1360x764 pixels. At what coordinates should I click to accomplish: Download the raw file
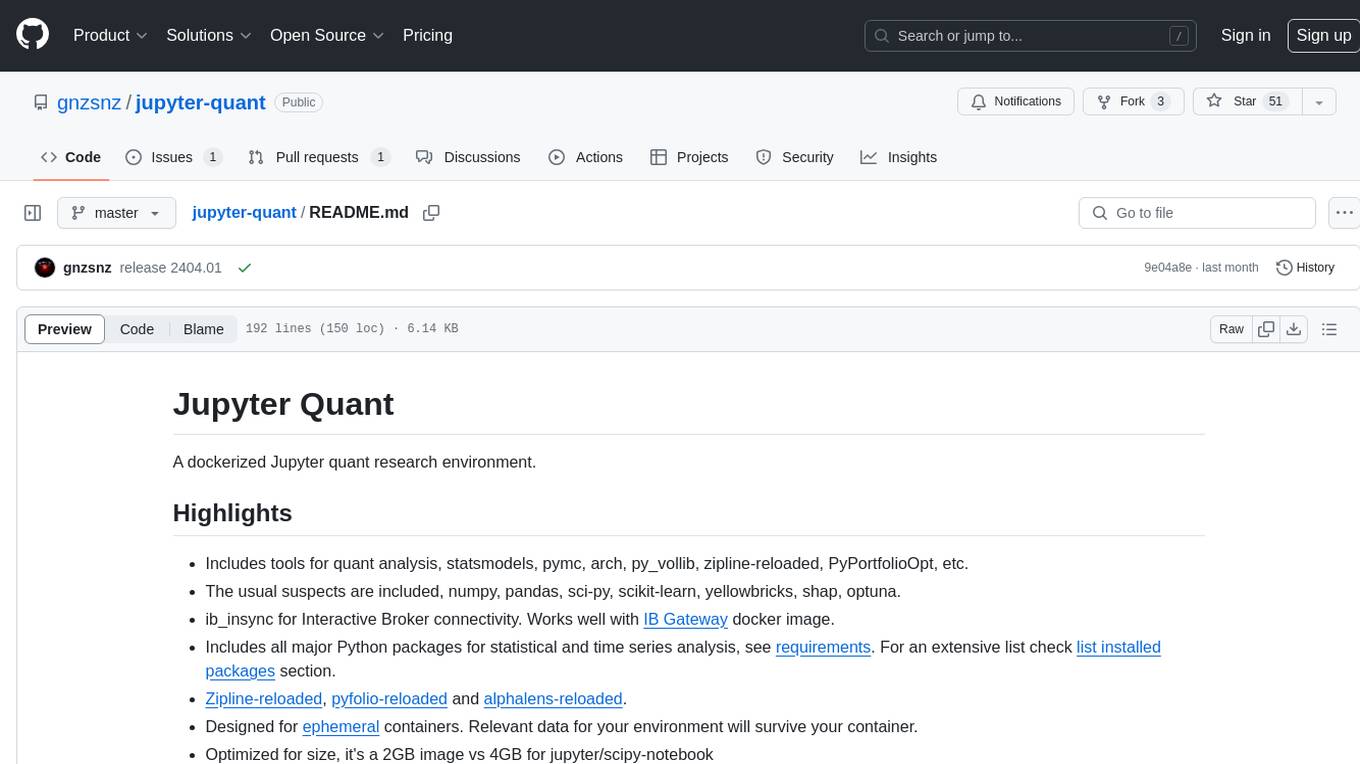(x=1294, y=329)
